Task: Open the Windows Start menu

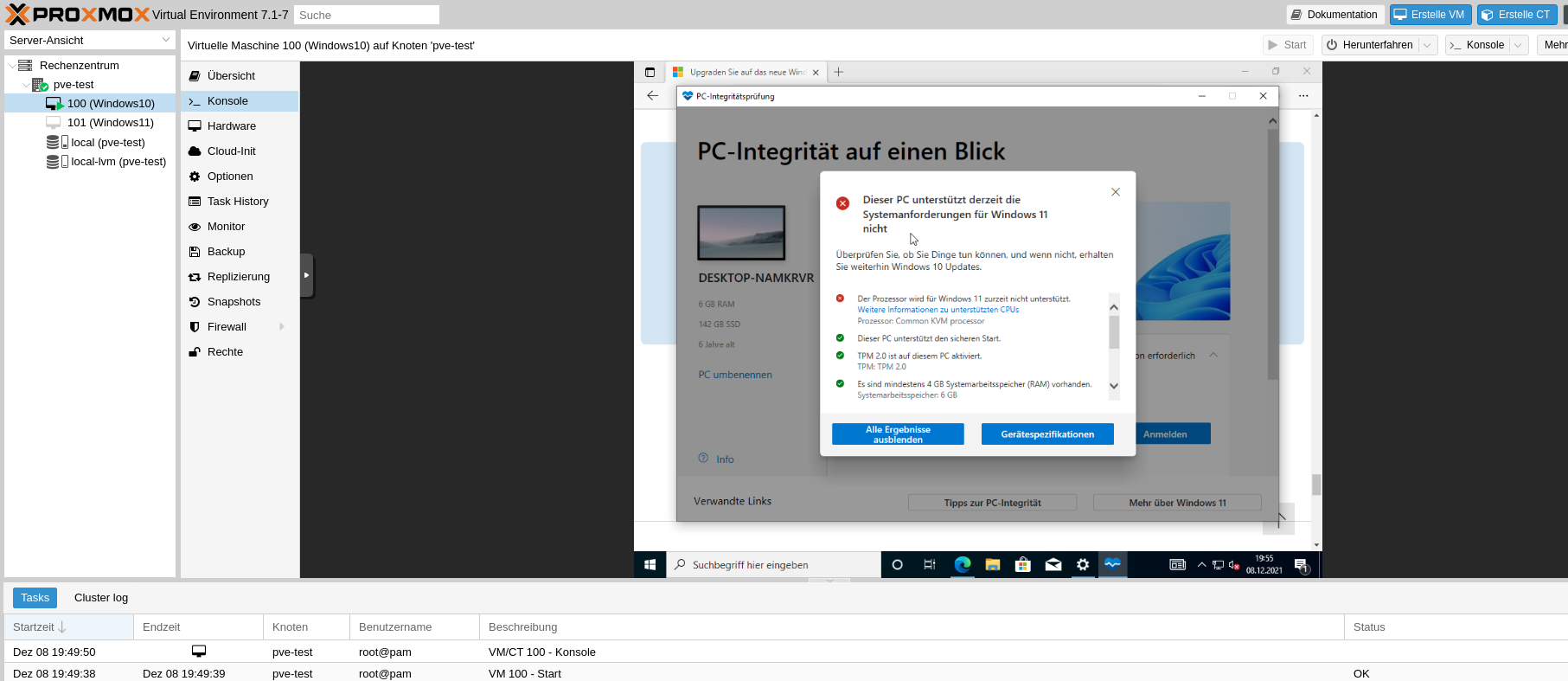Action: click(650, 565)
